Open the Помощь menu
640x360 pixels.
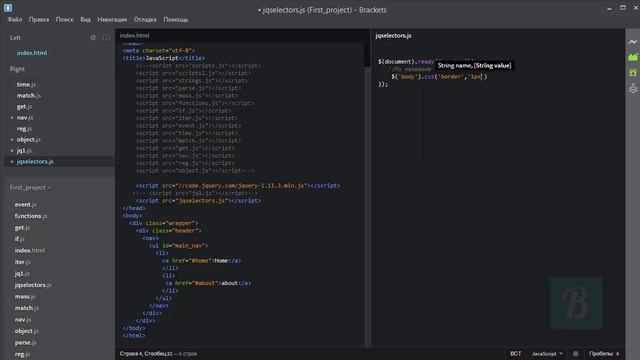coord(176,20)
